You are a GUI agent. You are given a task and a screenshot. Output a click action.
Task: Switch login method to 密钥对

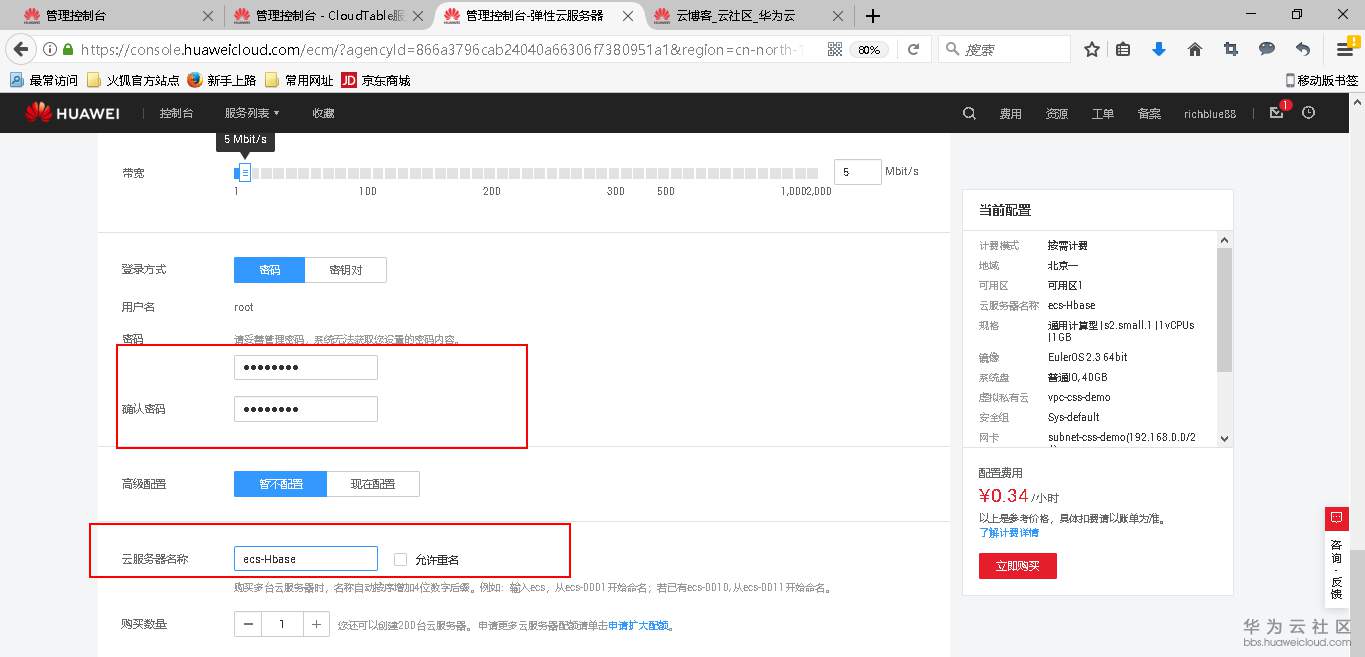pyautogui.click(x=346, y=269)
